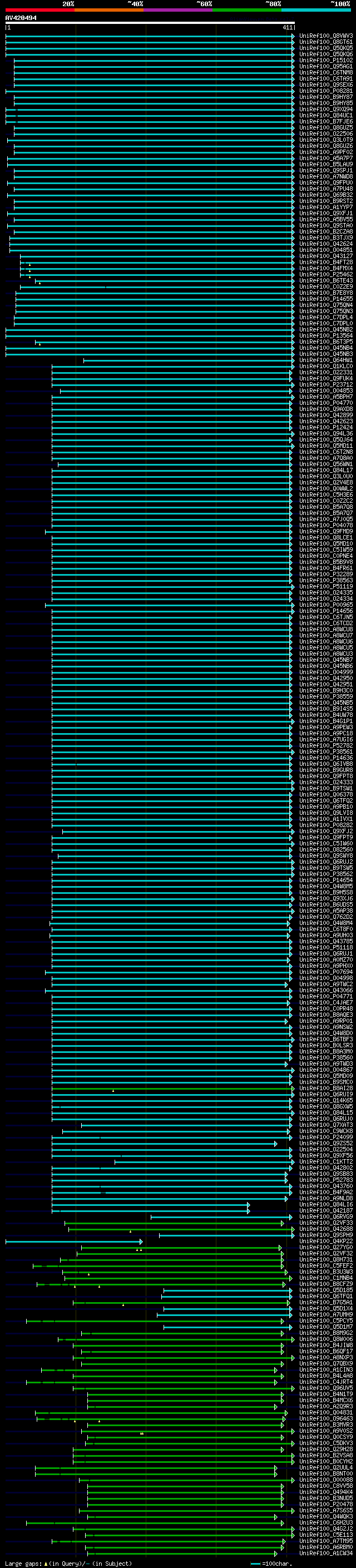Image resolution: width=356 pixels, height=1568 pixels.
Task: Select the UniRef100_P38559 entry
Action: (x=325, y=696)
